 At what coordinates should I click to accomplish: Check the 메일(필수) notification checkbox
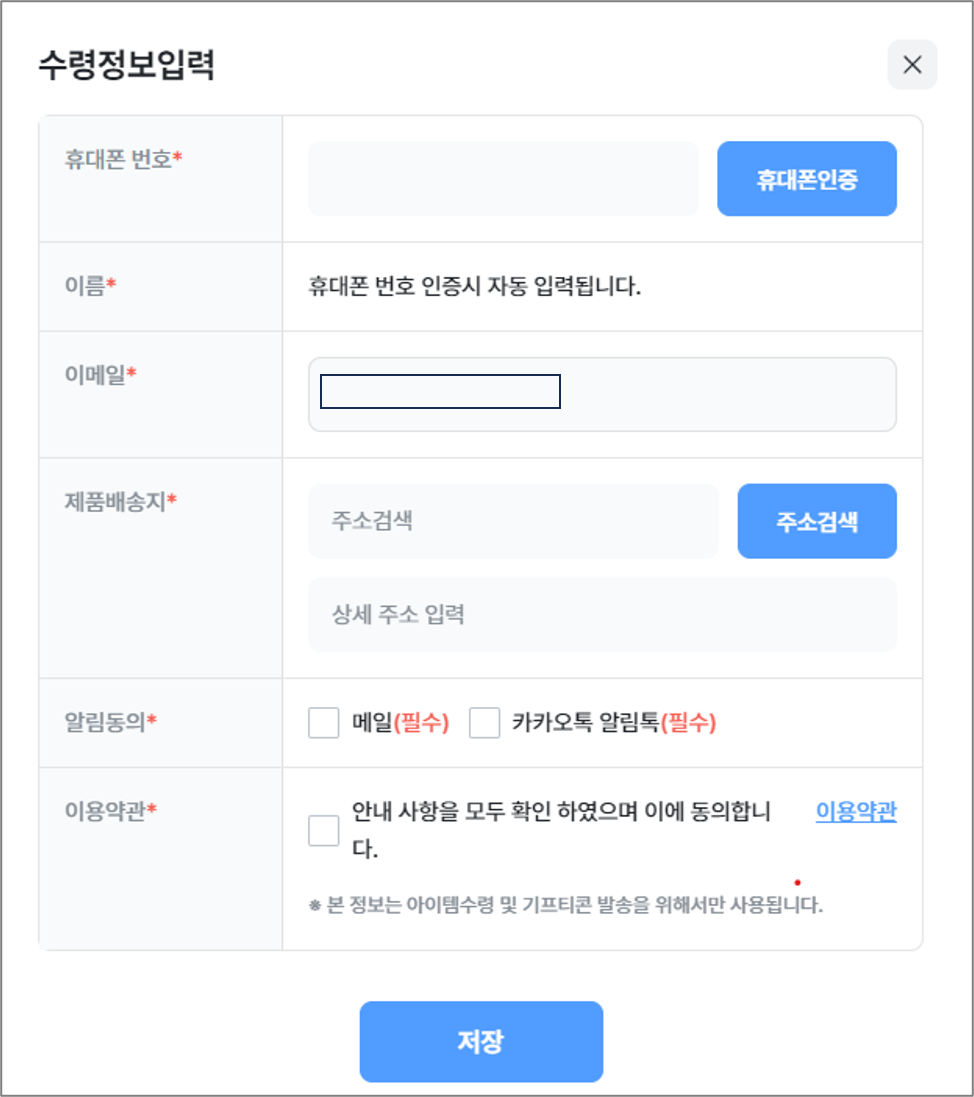[324, 722]
